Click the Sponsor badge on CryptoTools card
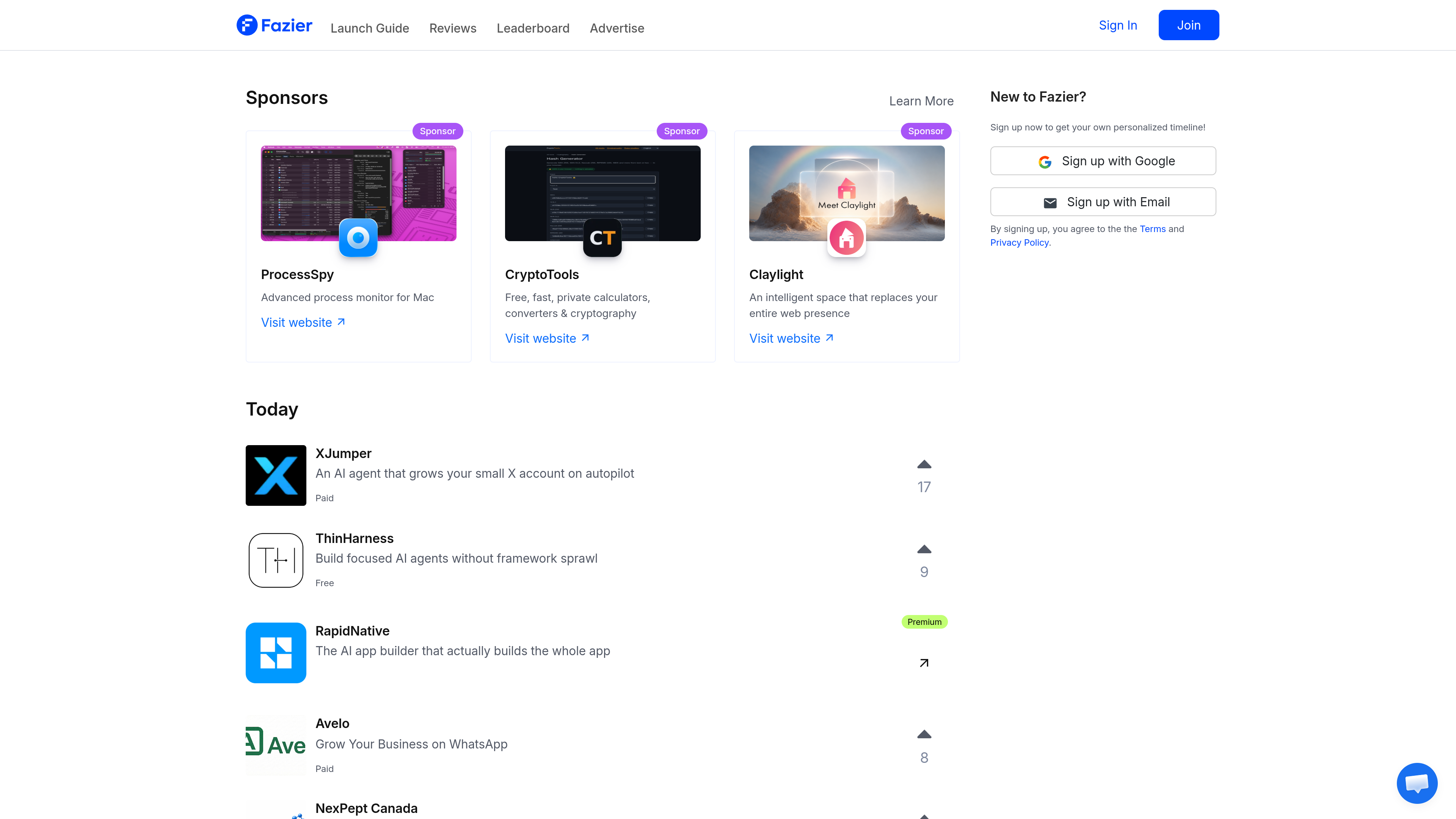1456x819 pixels. tap(682, 131)
